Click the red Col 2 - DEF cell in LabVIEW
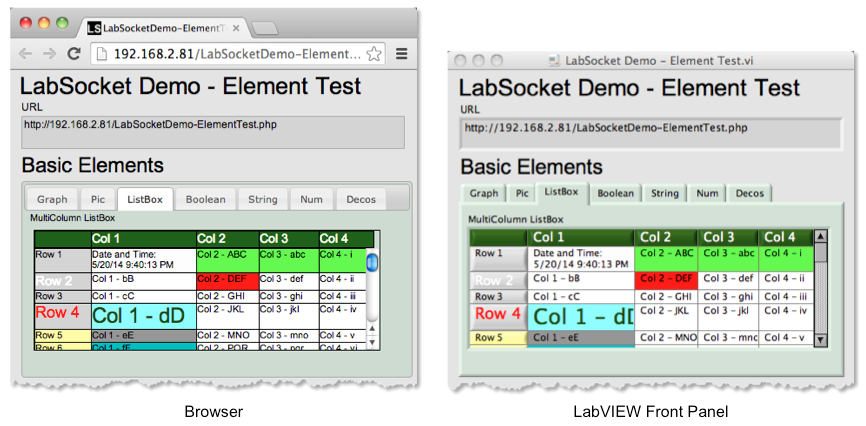Viewport: 866px width, 426px height. click(x=666, y=280)
